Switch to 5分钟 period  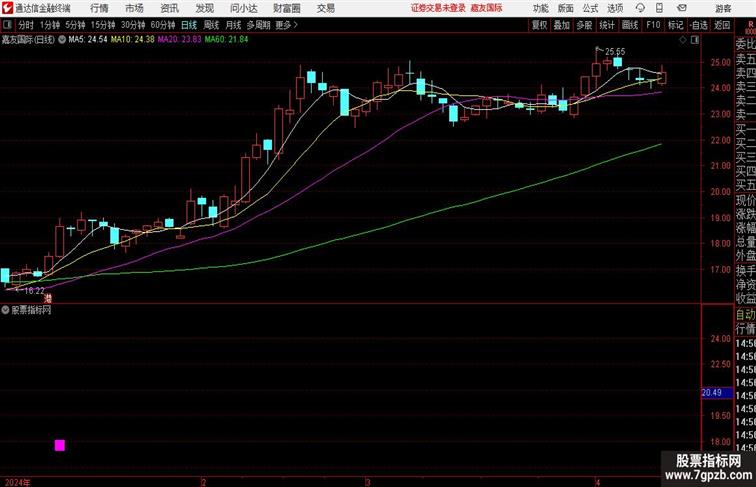75,25
